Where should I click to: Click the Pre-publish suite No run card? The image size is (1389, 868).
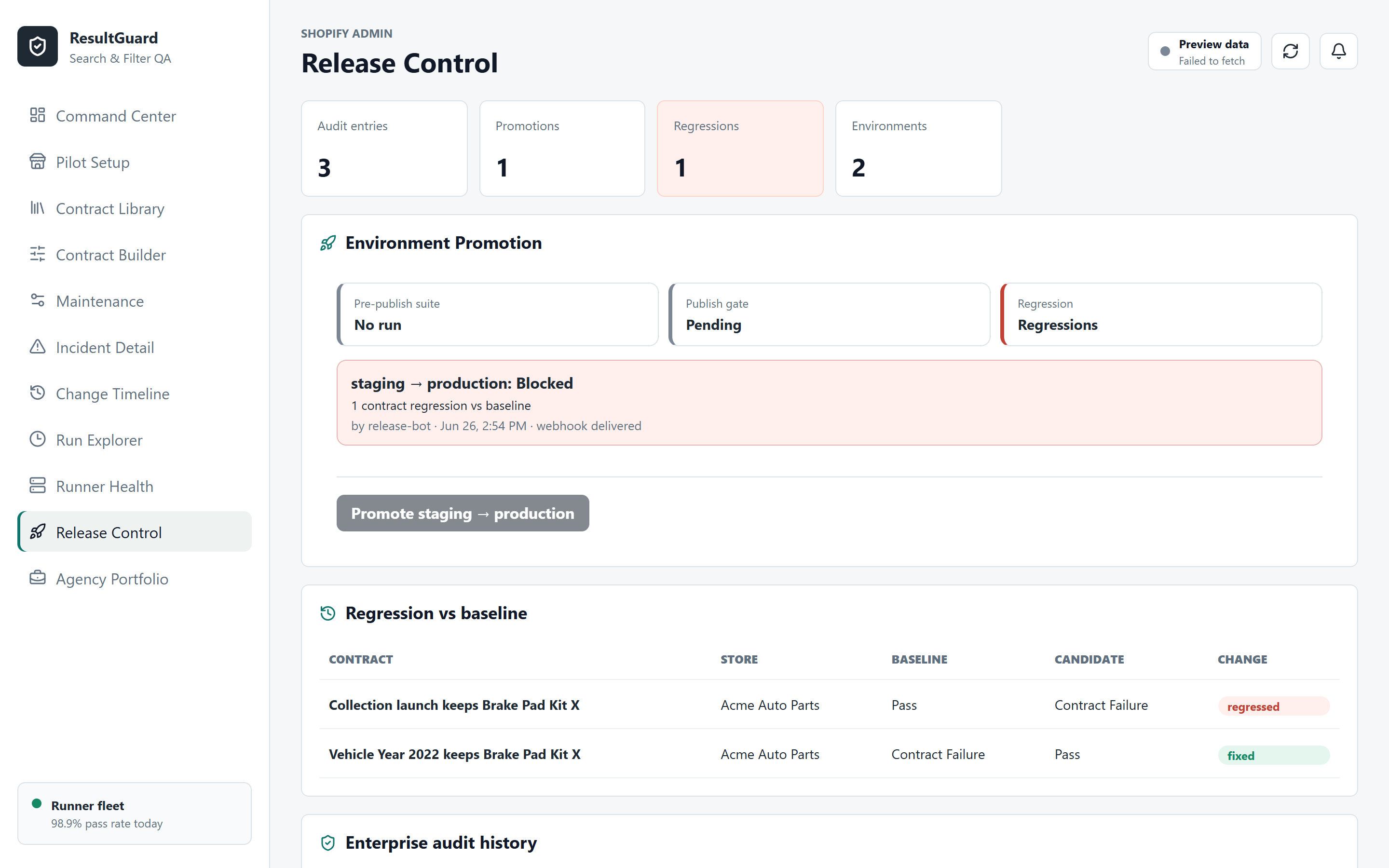point(498,314)
